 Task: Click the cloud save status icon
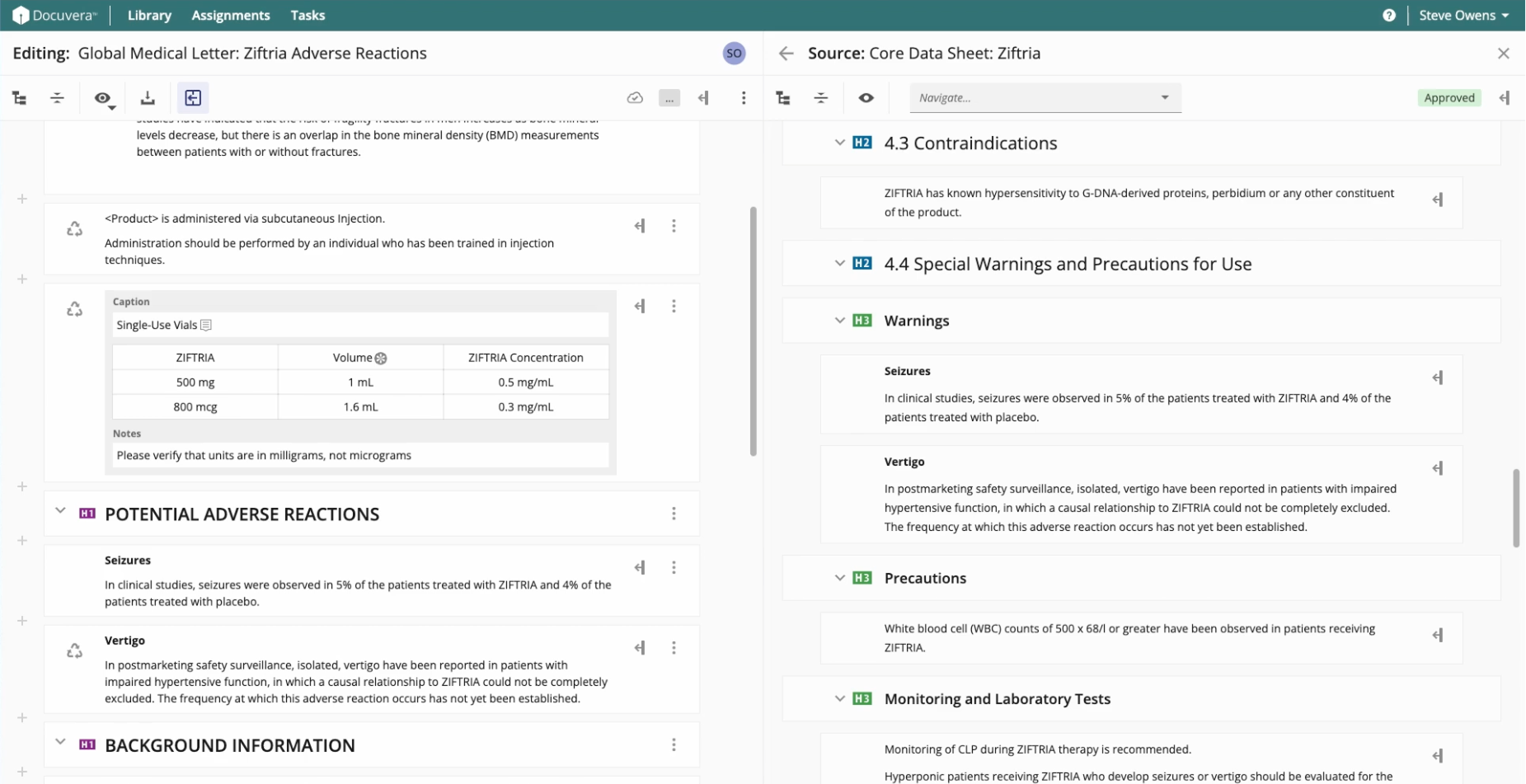tap(635, 98)
